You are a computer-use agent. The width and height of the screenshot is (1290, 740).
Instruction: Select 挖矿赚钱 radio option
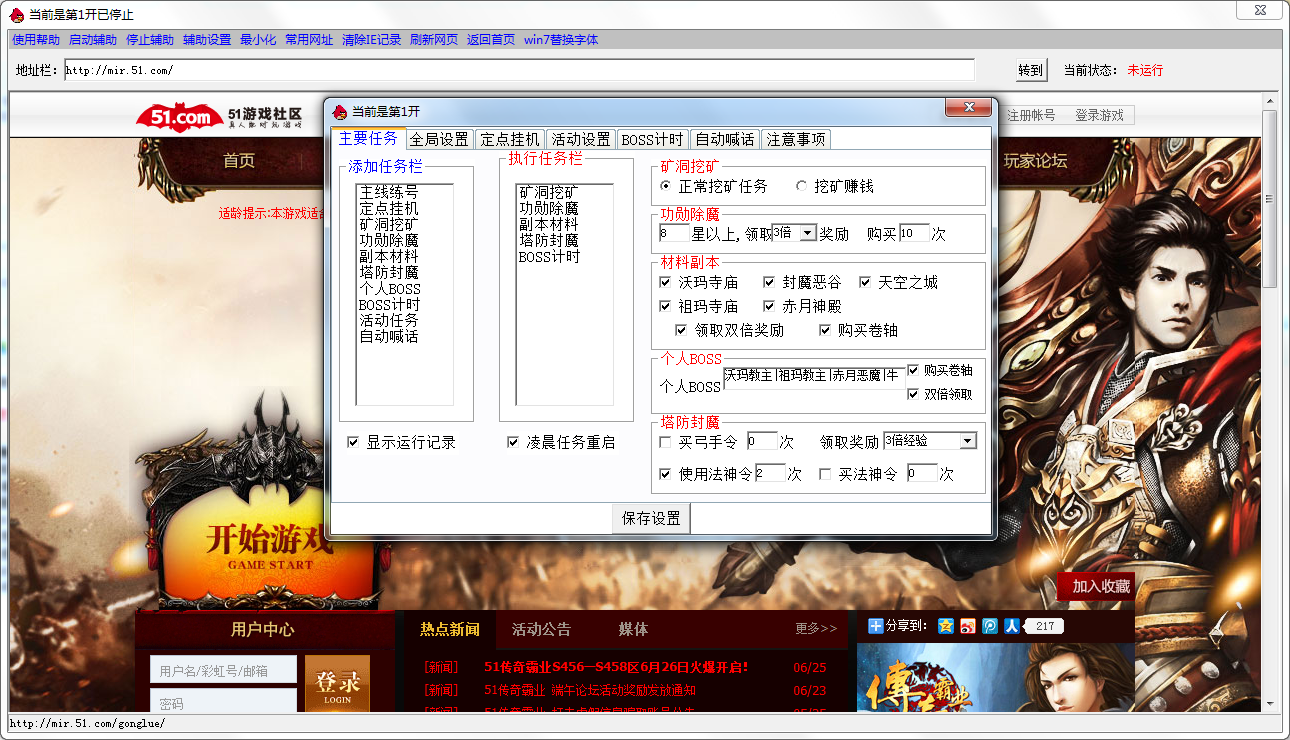834,187
